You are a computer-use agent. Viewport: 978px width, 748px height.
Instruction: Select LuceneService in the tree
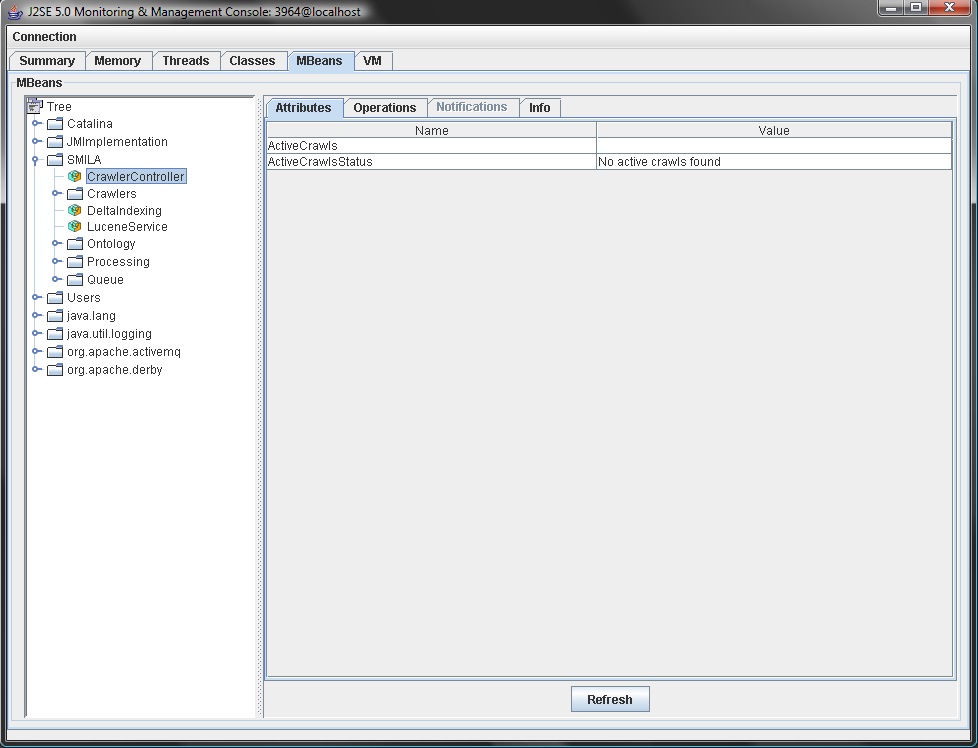coord(127,227)
